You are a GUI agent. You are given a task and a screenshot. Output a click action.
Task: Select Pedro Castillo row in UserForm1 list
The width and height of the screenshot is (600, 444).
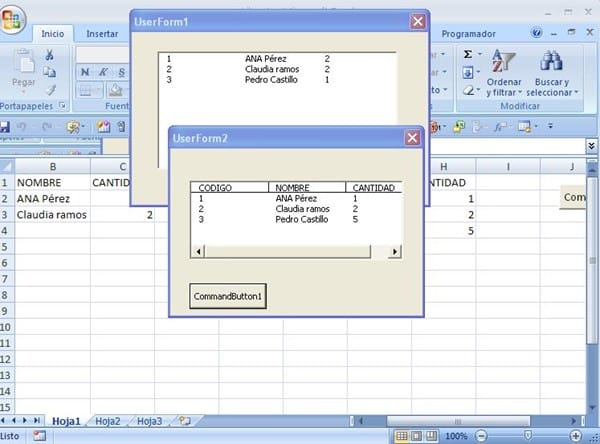(277, 80)
